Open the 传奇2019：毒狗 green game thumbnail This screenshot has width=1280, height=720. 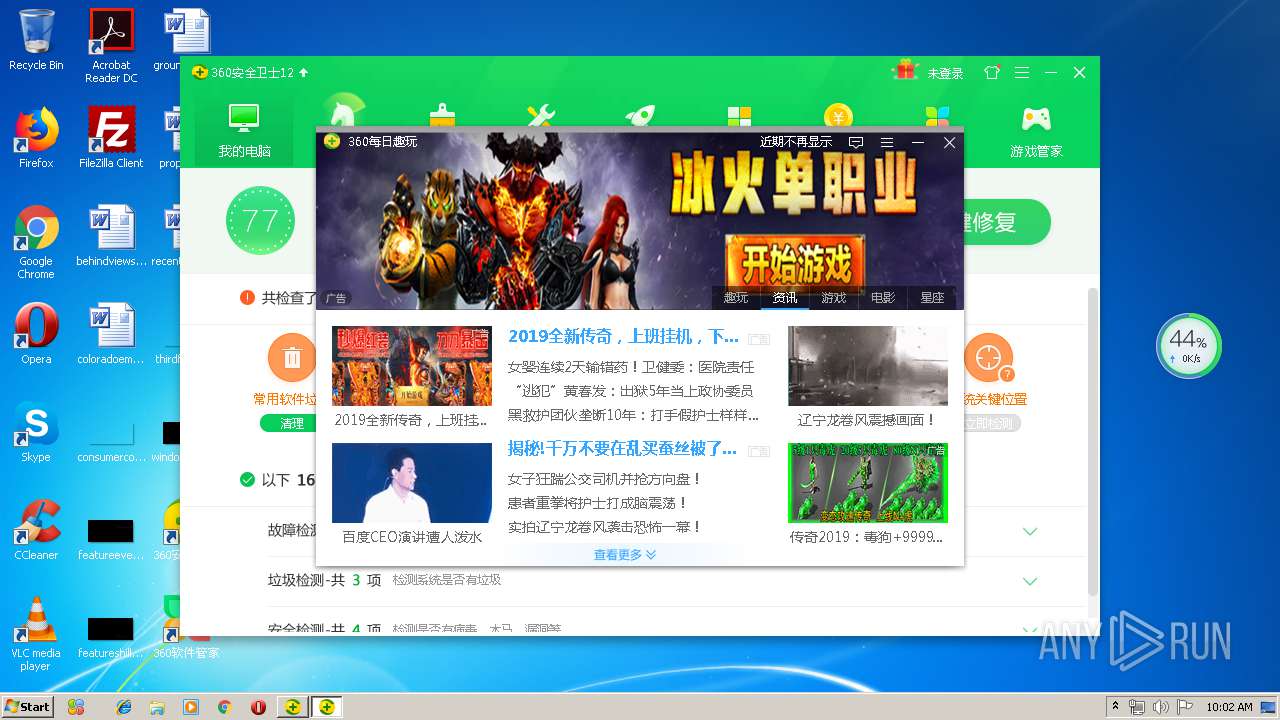point(868,483)
